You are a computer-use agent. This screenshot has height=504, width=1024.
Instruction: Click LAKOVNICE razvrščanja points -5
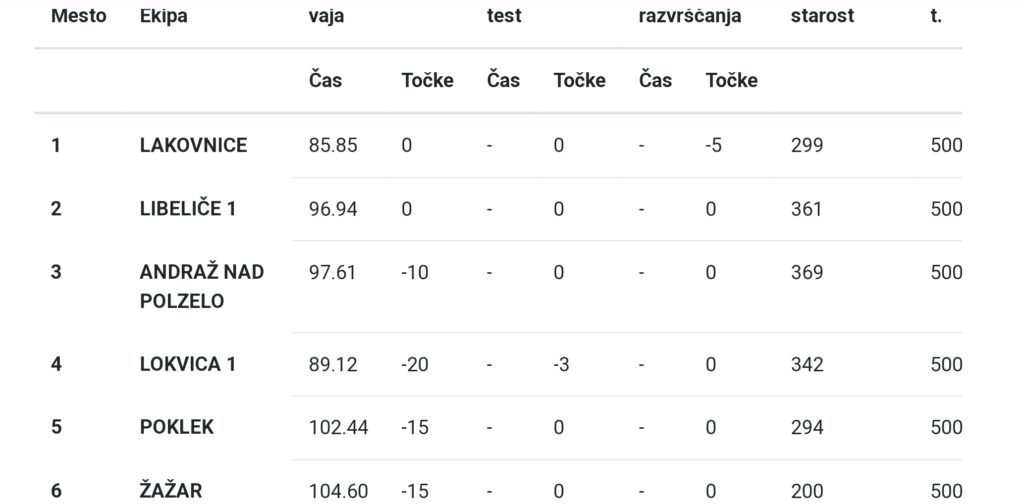coord(713,145)
